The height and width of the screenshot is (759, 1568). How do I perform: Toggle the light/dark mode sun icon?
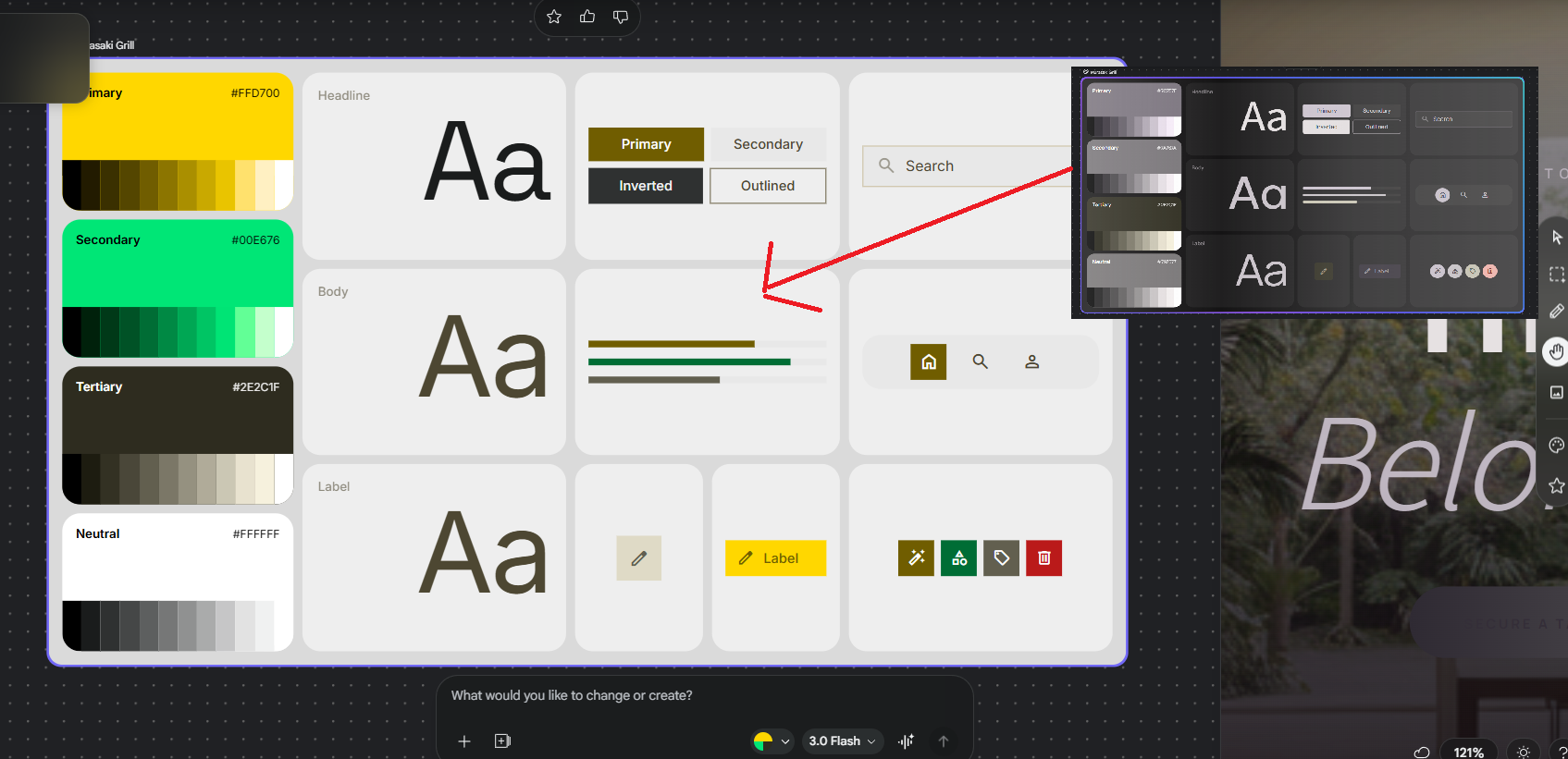pos(1523,752)
